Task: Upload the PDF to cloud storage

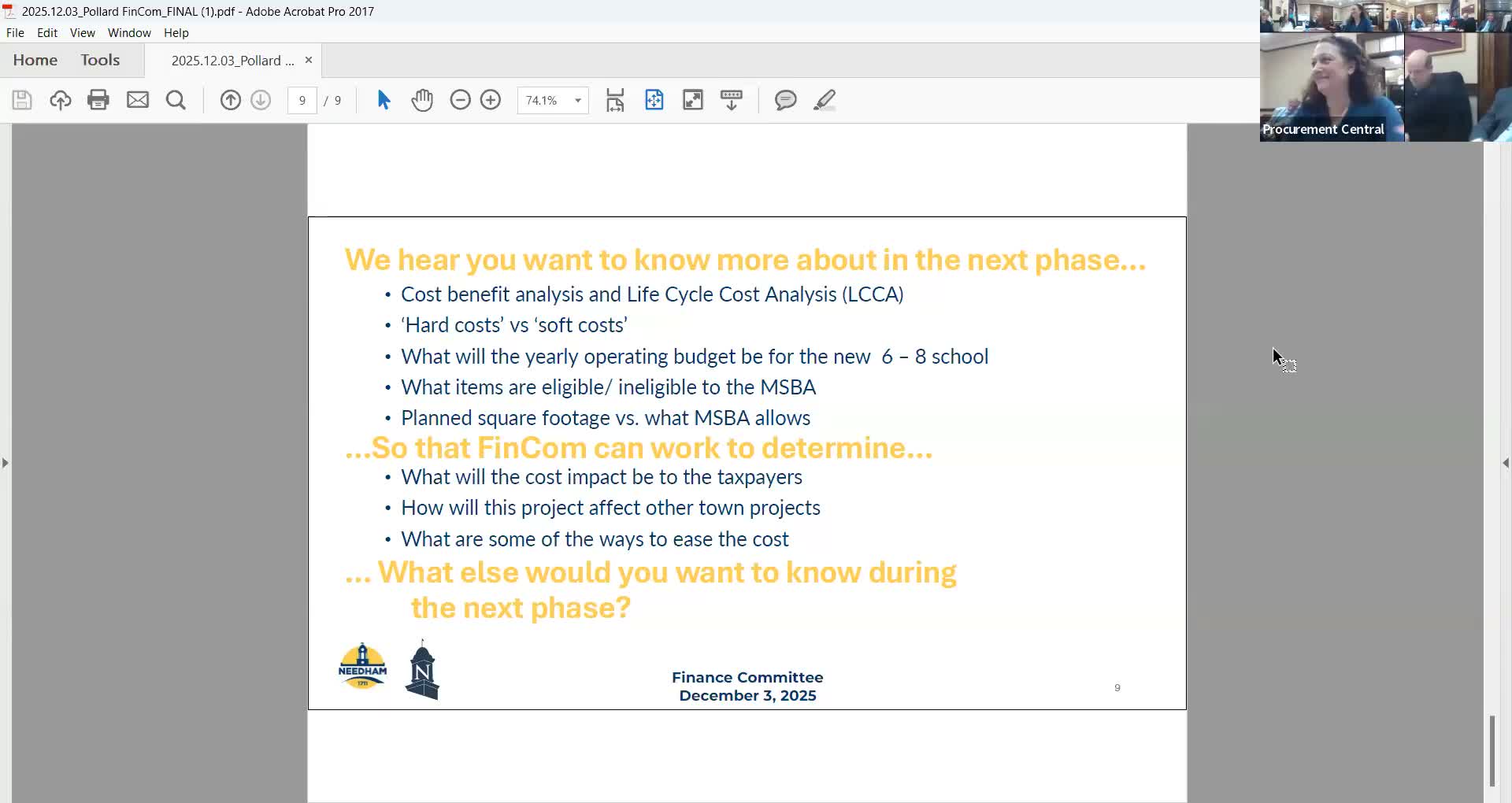Action: [61, 100]
